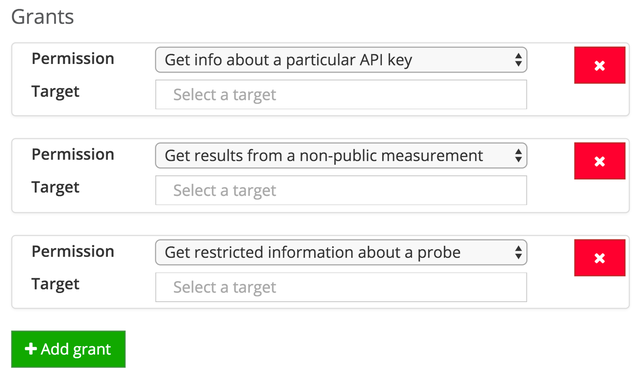Click the Permission label of the measurement grant
The image size is (640, 375).
pos(73,155)
